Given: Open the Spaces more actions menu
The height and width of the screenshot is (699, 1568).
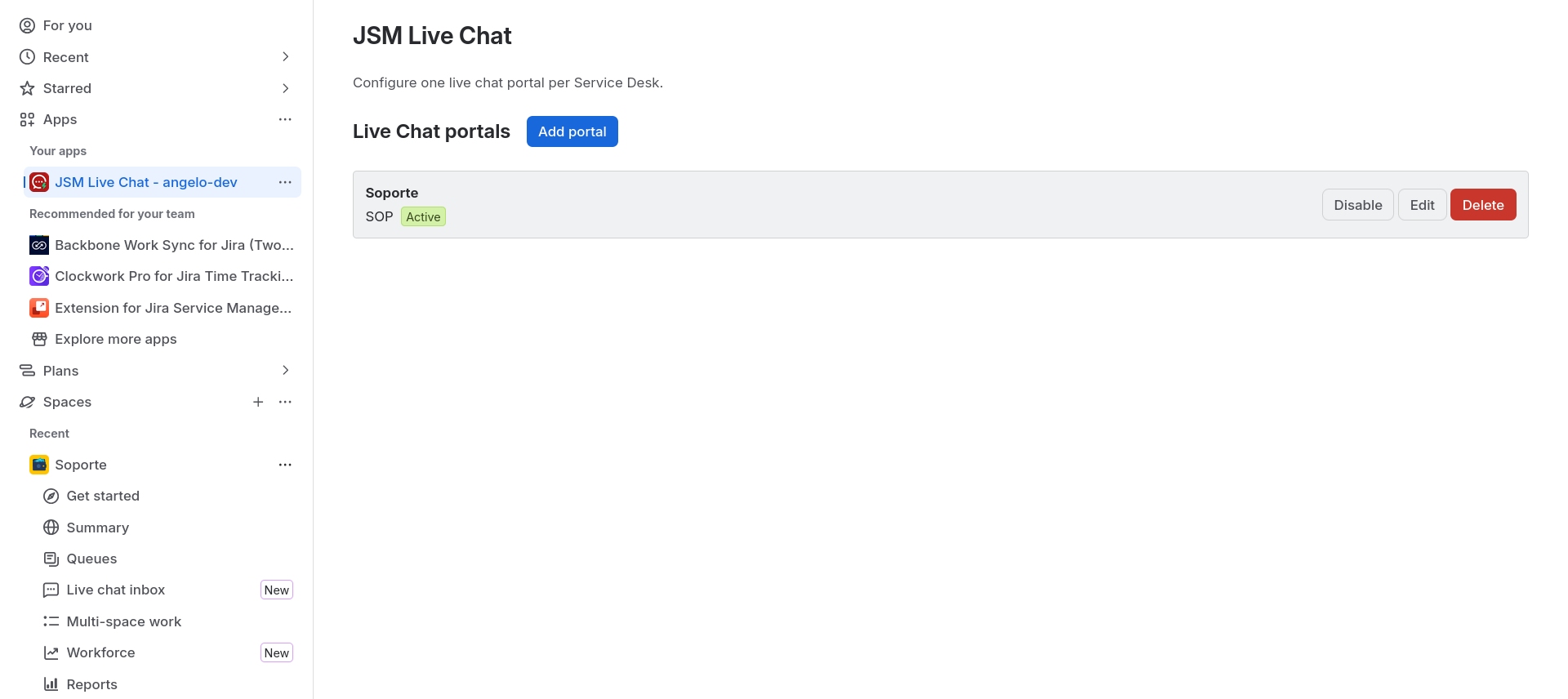Looking at the screenshot, I should pyautogui.click(x=285, y=402).
